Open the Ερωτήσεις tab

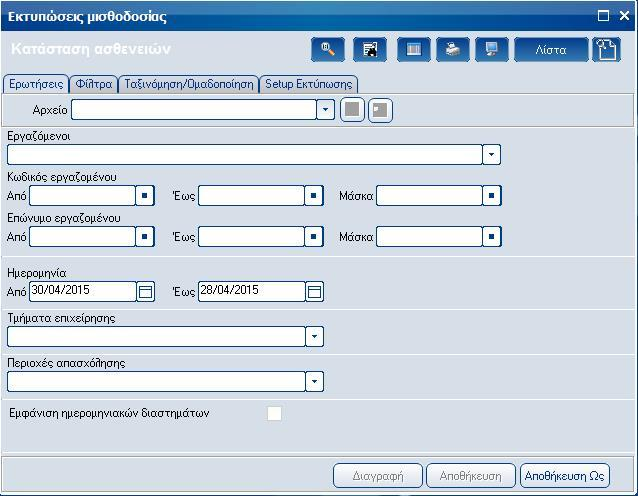pyautogui.click(x=36, y=84)
